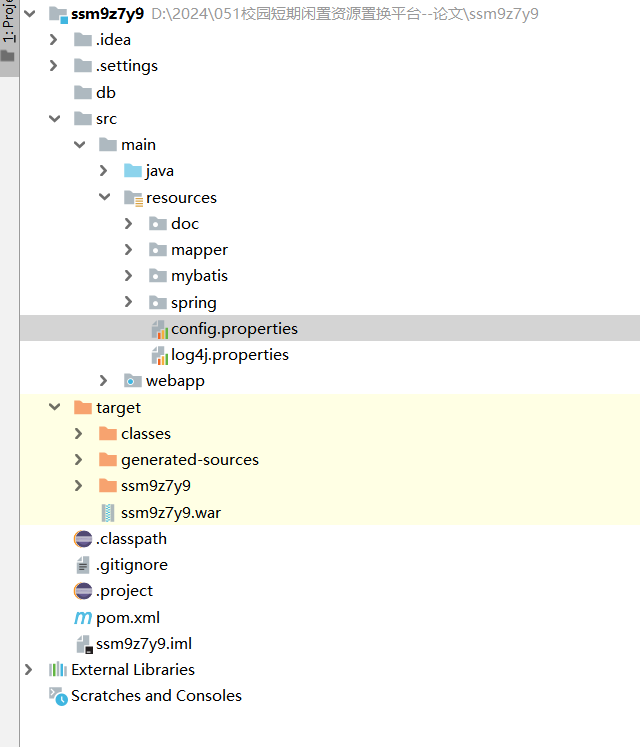Screen dimensions: 640x747
Task: Click the Eclipse .classpath file icon
Action: (83, 538)
